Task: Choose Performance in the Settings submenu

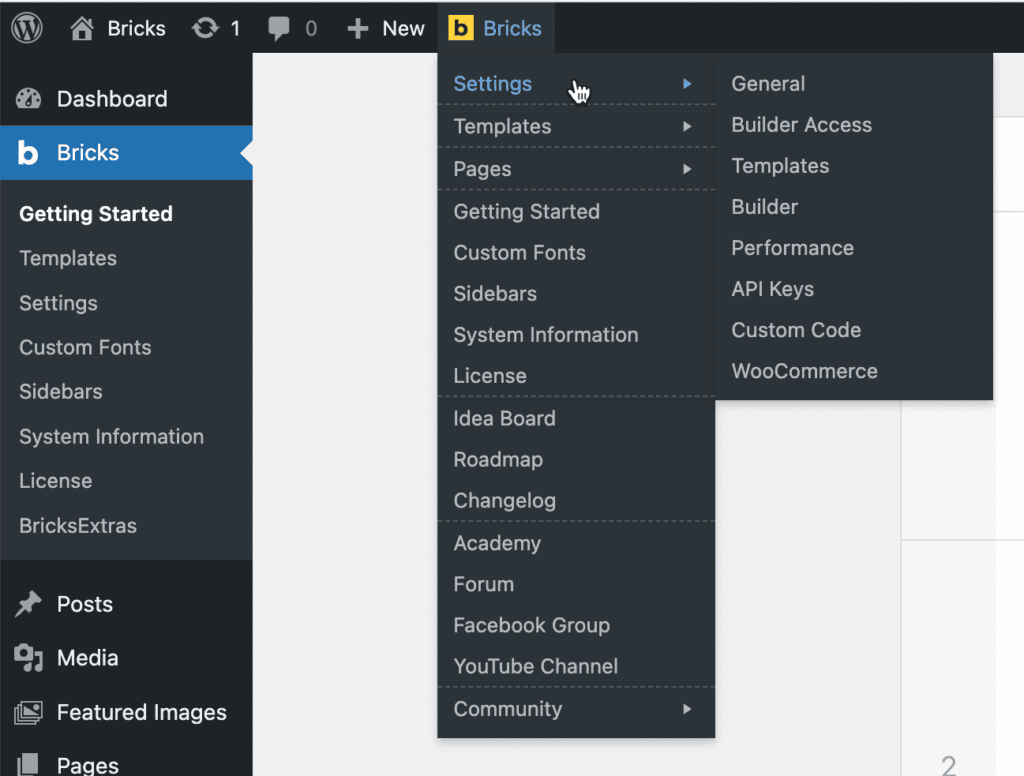Action: [x=792, y=248]
